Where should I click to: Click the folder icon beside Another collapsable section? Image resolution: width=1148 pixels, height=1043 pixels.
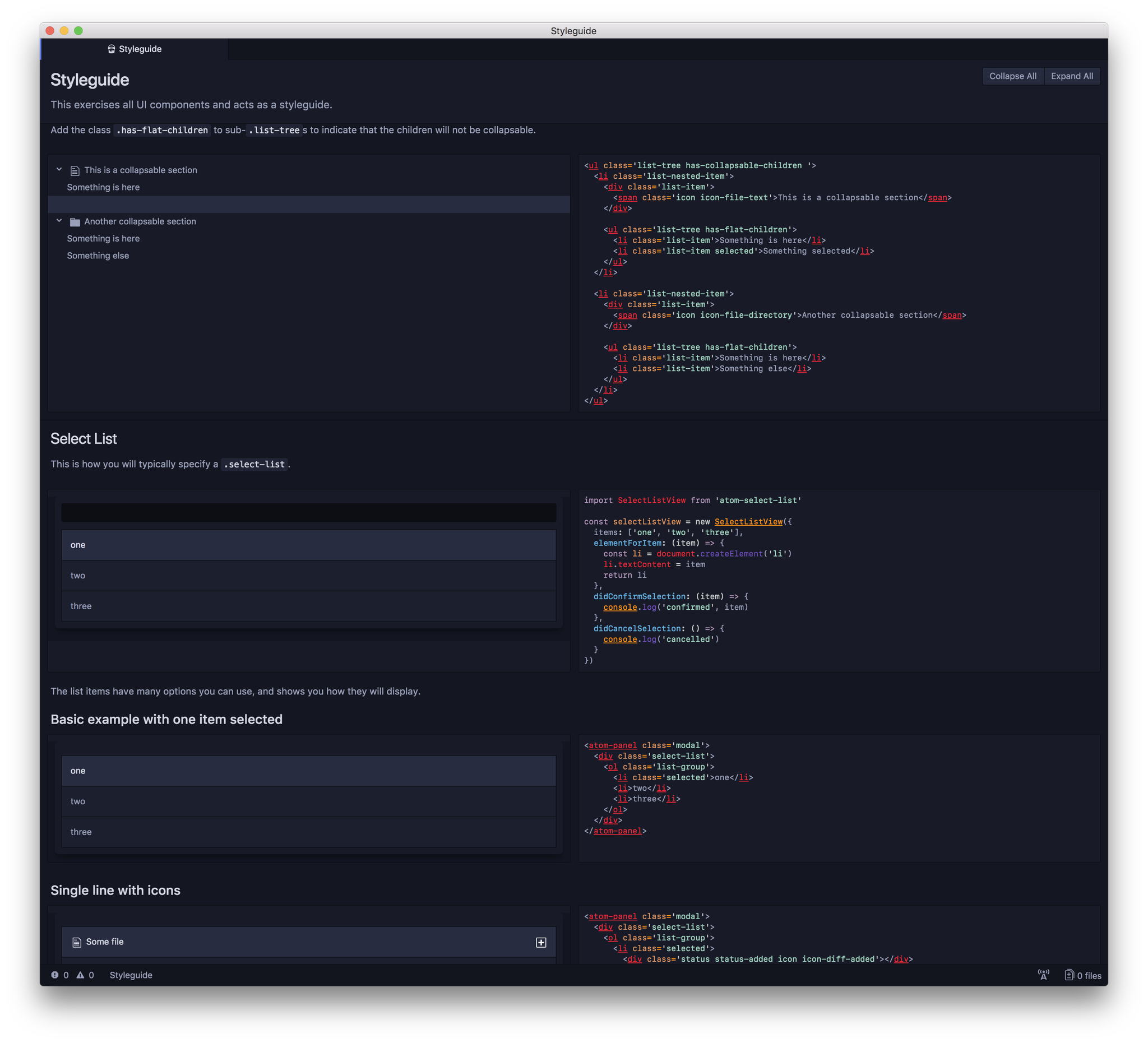point(75,222)
